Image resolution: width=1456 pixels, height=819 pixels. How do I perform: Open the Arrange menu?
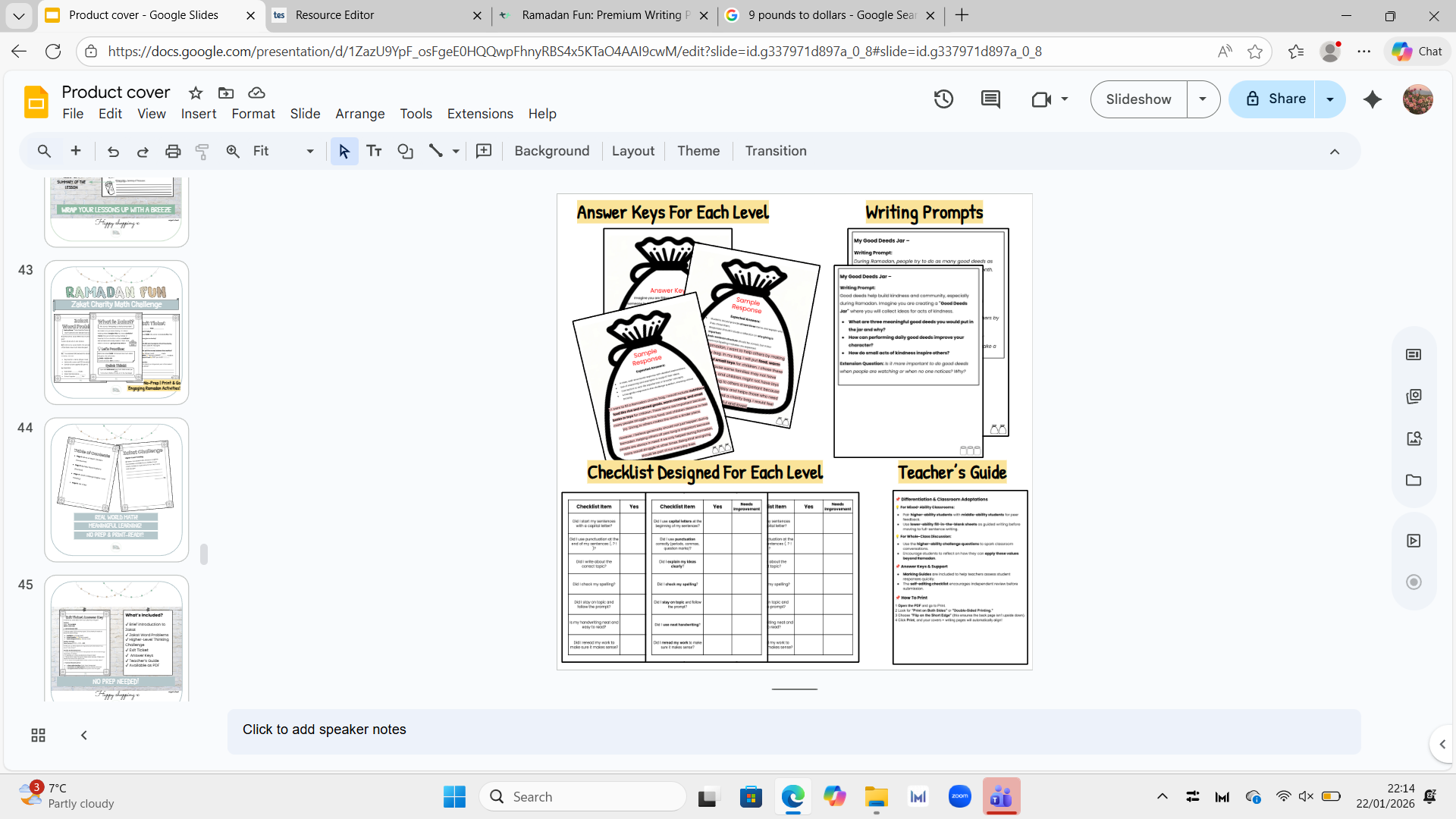tap(359, 114)
